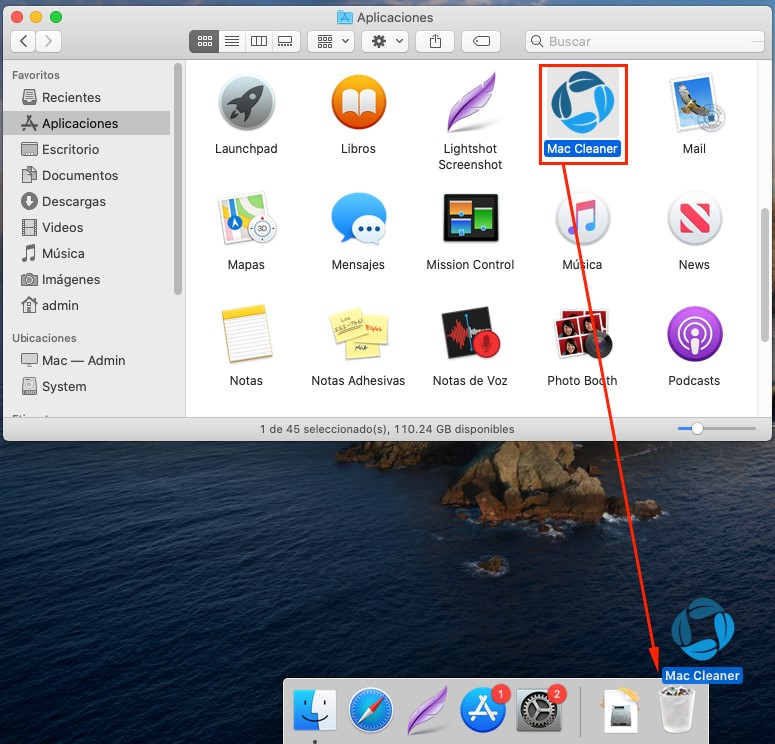Screen dimensions: 775x744
Task: Switch to list view
Action: pyautogui.click(x=232, y=41)
